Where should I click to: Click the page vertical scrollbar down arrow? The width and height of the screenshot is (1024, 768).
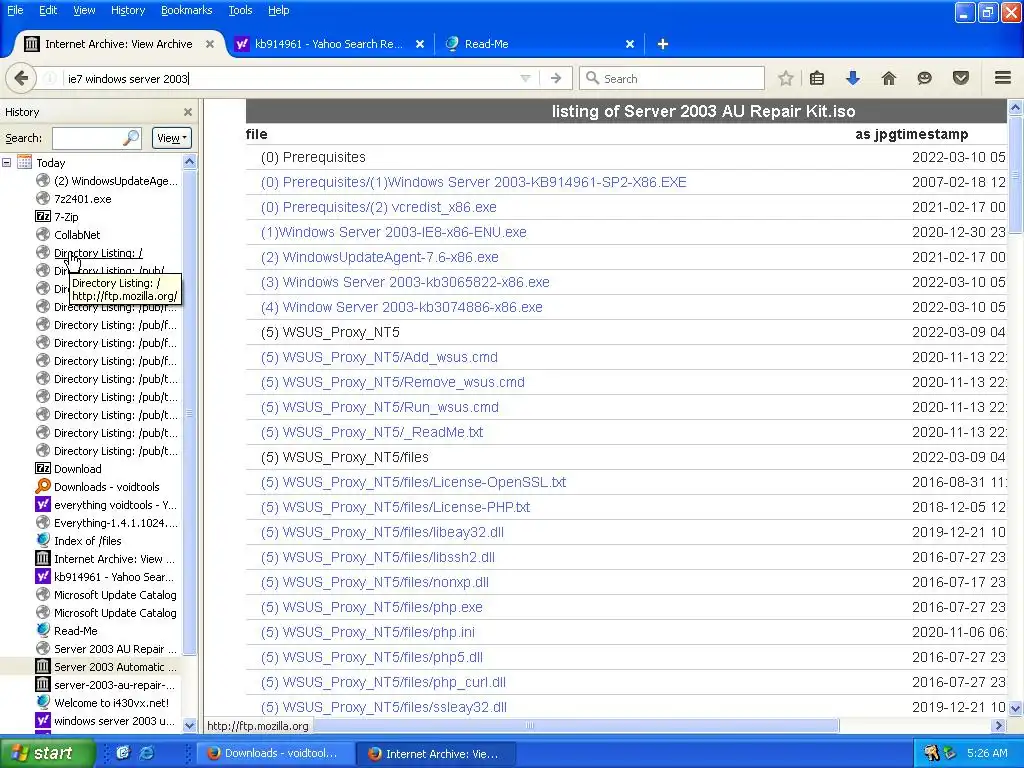(1015, 708)
